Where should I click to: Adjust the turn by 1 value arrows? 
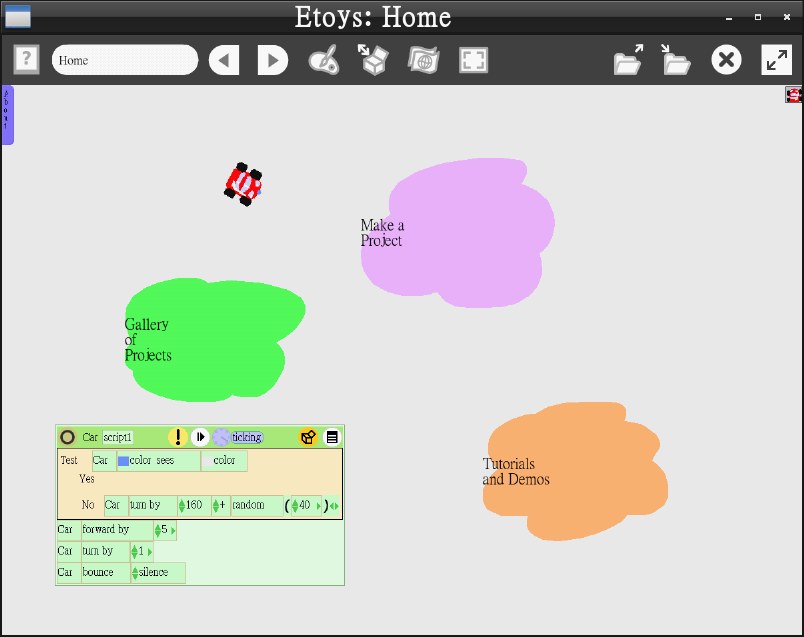pyautogui.click(x=134, y=552)
